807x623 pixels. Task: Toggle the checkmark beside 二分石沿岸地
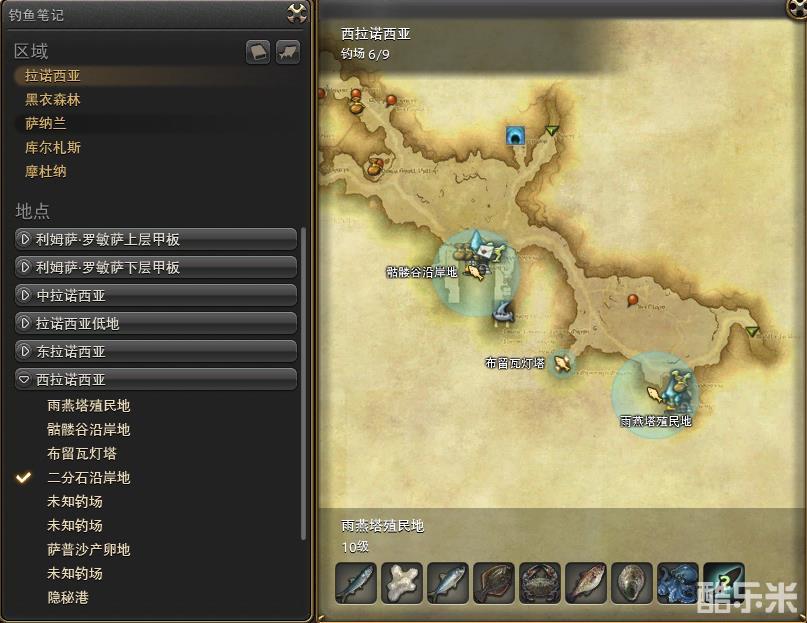tap(23, 477)
